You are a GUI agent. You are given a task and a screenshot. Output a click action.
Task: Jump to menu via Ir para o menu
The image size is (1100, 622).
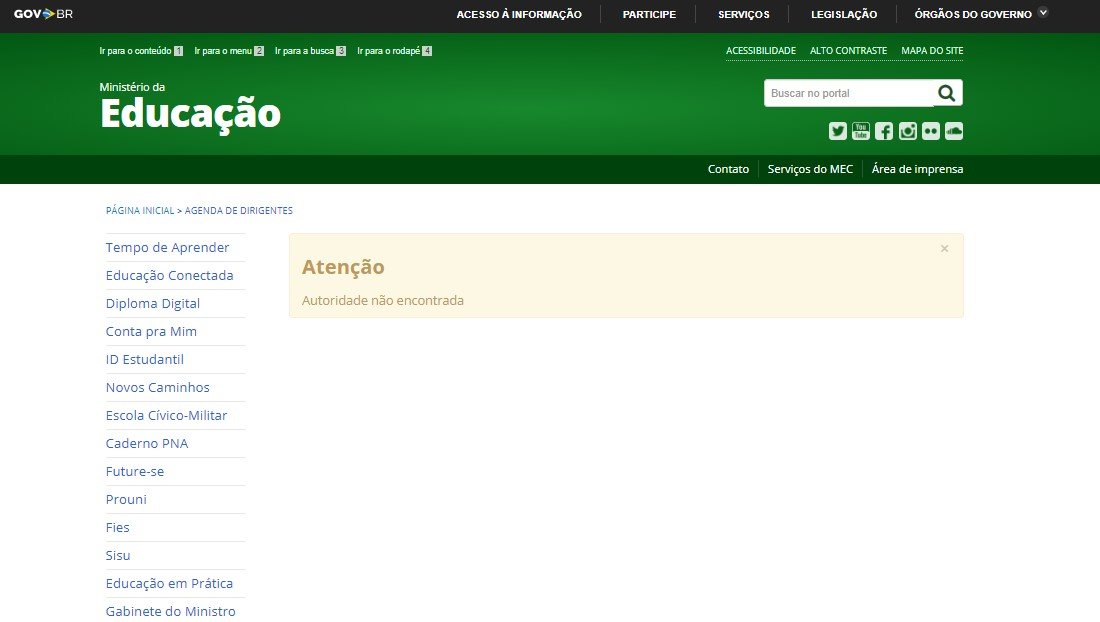click(229, 50)
